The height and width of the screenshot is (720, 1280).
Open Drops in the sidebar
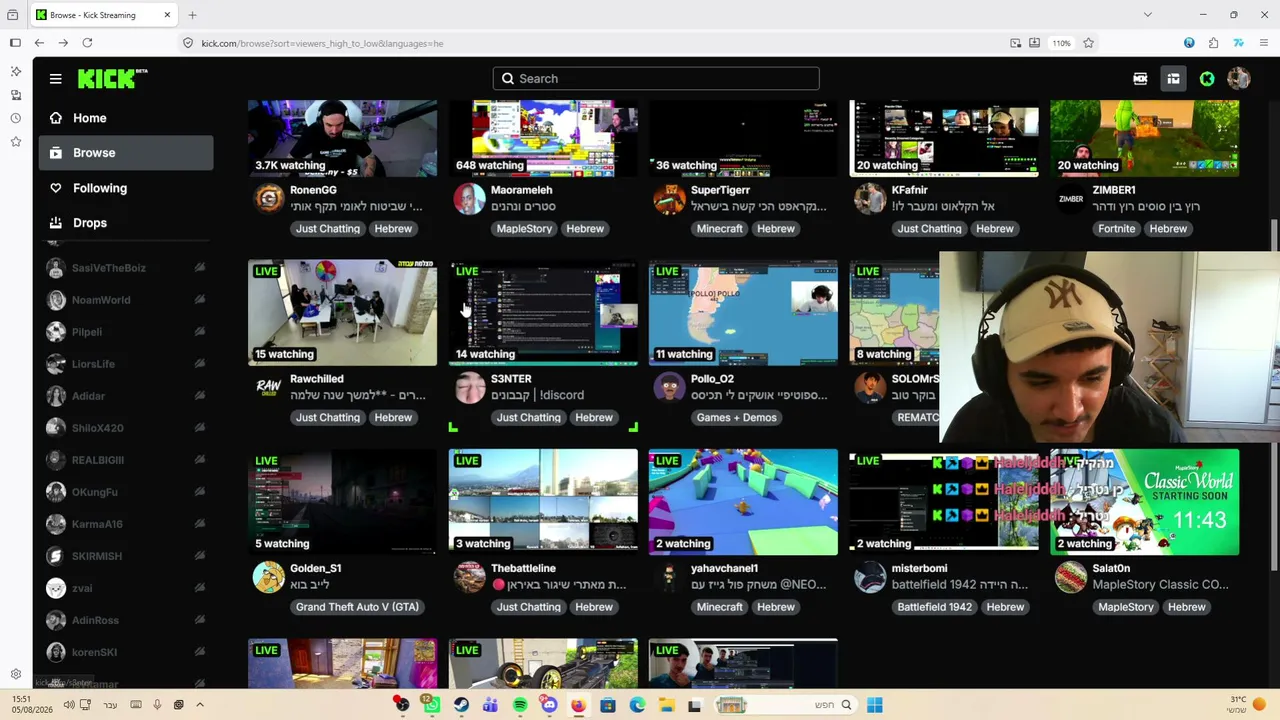tap(126, 223)
